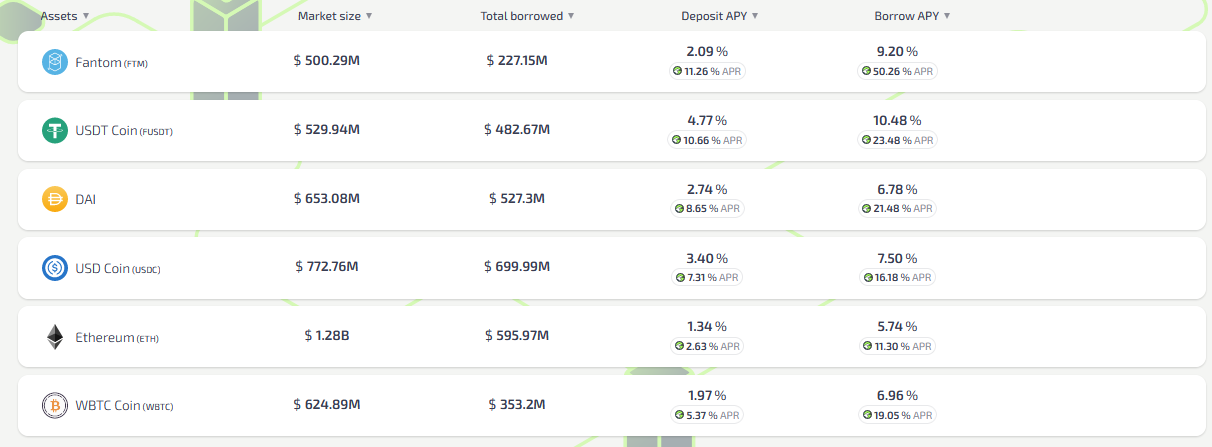Click reward icon beside WBTC 5.37% APR
The width and height of the screenshot is (1212, 447).
(679, 414)
